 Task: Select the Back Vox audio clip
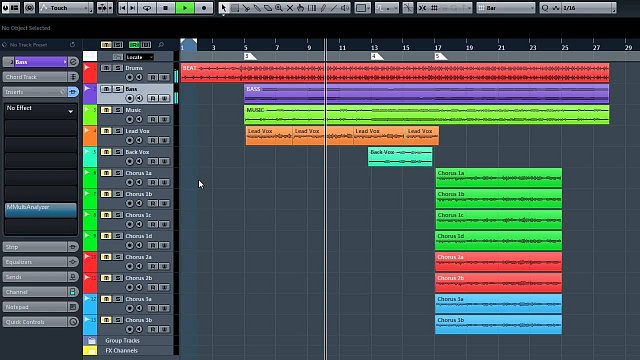(400, 157)
